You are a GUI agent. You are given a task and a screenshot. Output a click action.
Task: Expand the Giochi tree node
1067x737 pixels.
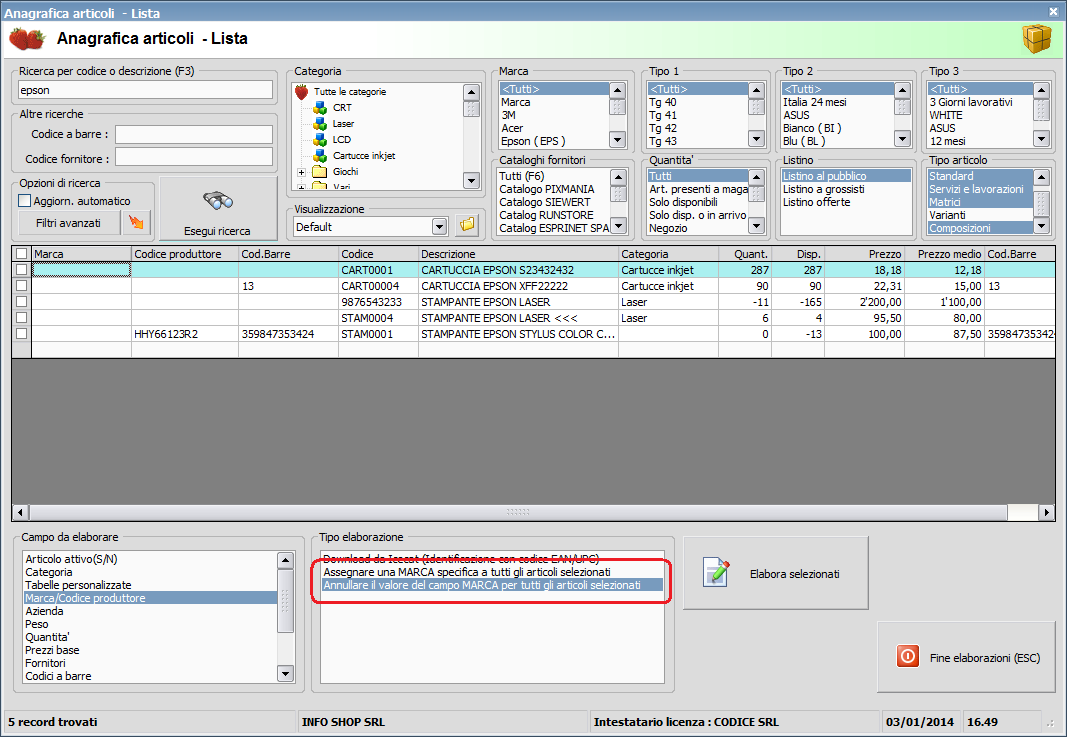301,172
